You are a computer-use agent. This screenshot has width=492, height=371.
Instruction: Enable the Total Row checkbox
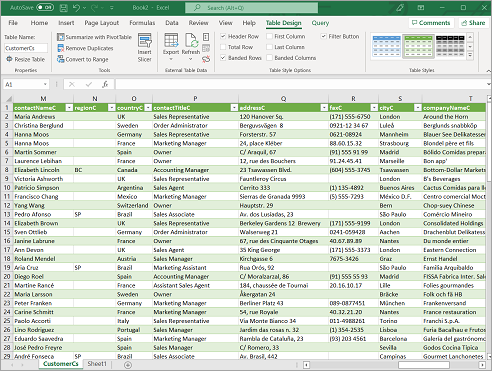click(x=223, y=47)
